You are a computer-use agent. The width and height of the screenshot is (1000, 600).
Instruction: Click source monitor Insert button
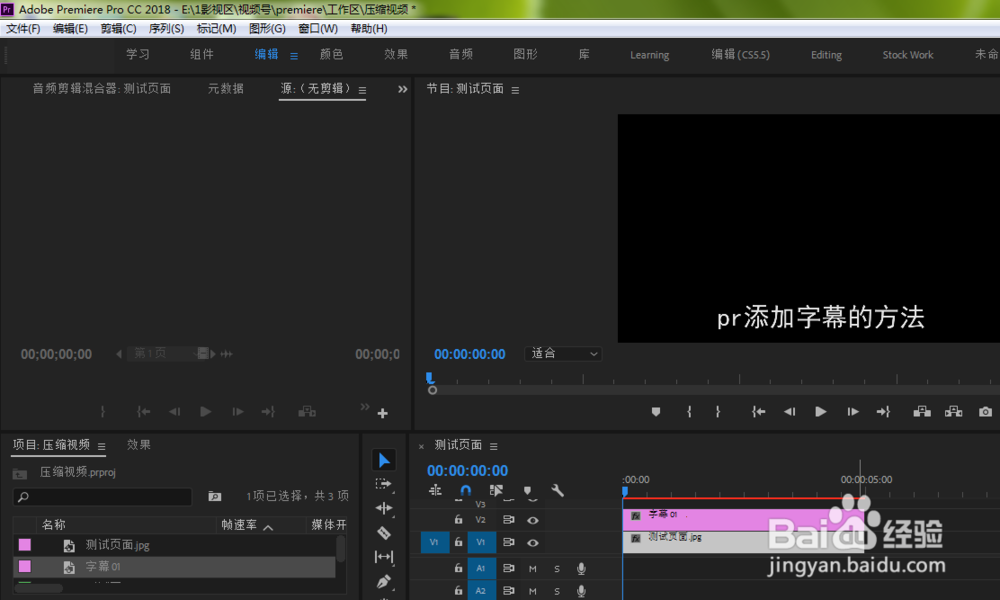click(307, 412)
